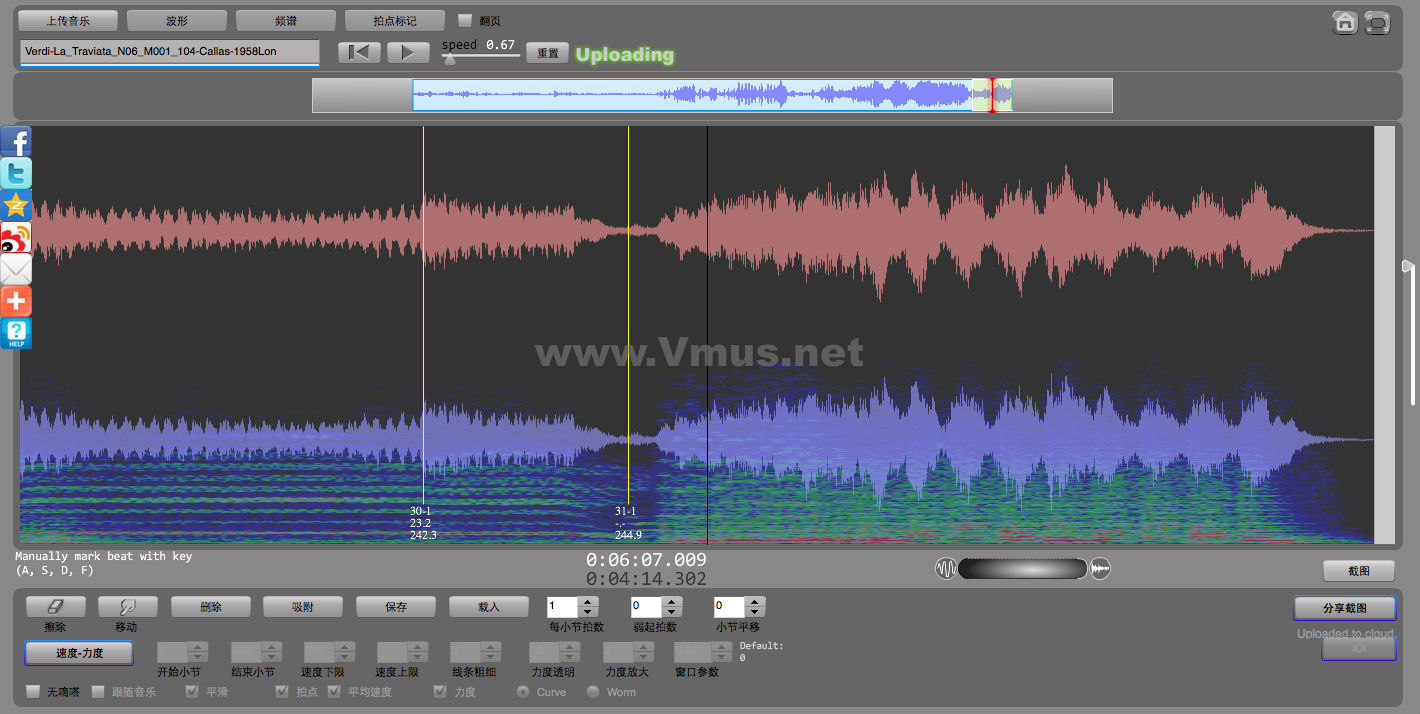The image size is (1420, 714).
Task: Click the 弱起拍数 value field
Action: [x=646, y=607]
